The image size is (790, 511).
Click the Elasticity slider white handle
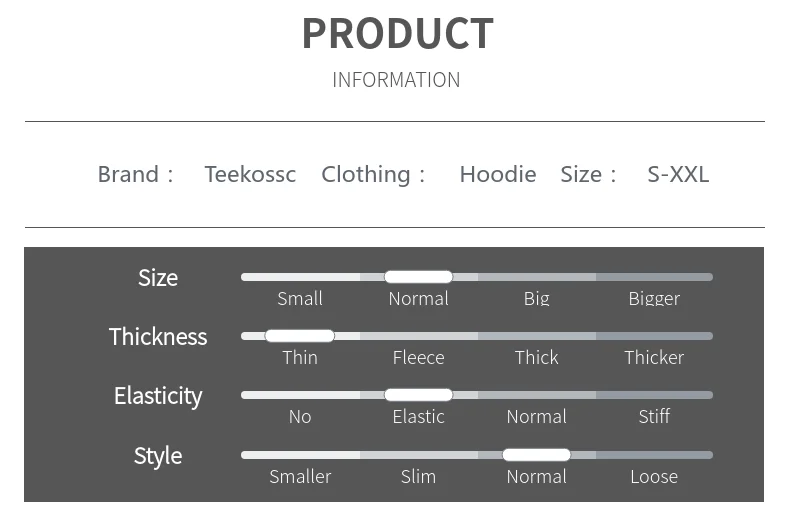click(418, 395)
